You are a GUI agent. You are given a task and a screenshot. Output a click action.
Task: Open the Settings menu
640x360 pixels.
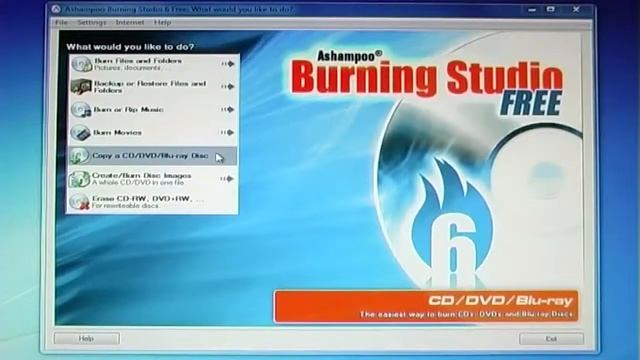click(x=92, y=22)
